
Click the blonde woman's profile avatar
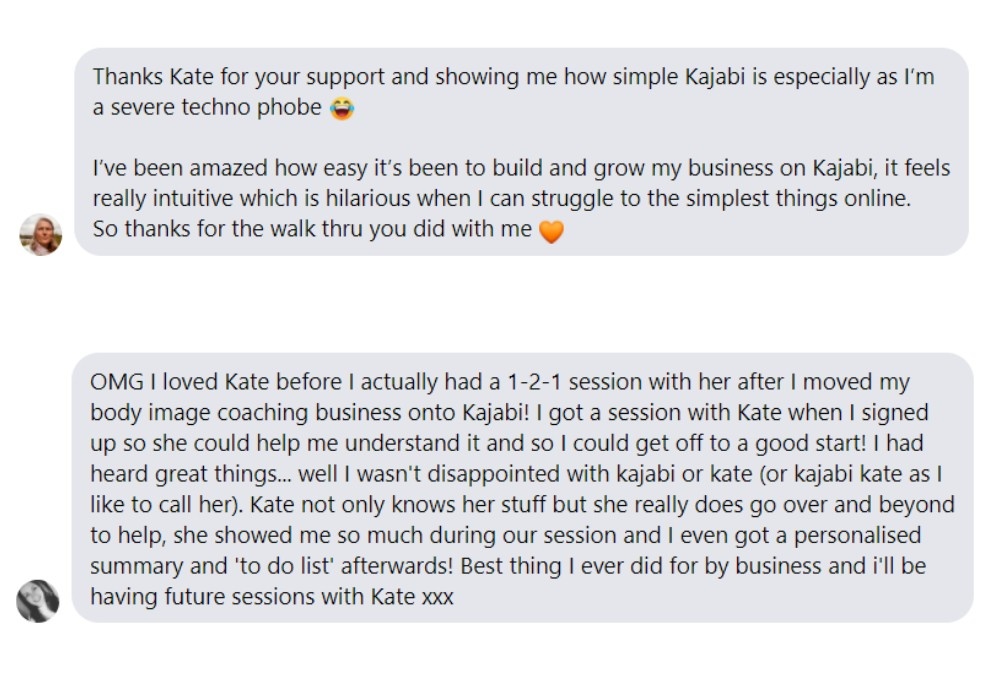tap(41, 235)
